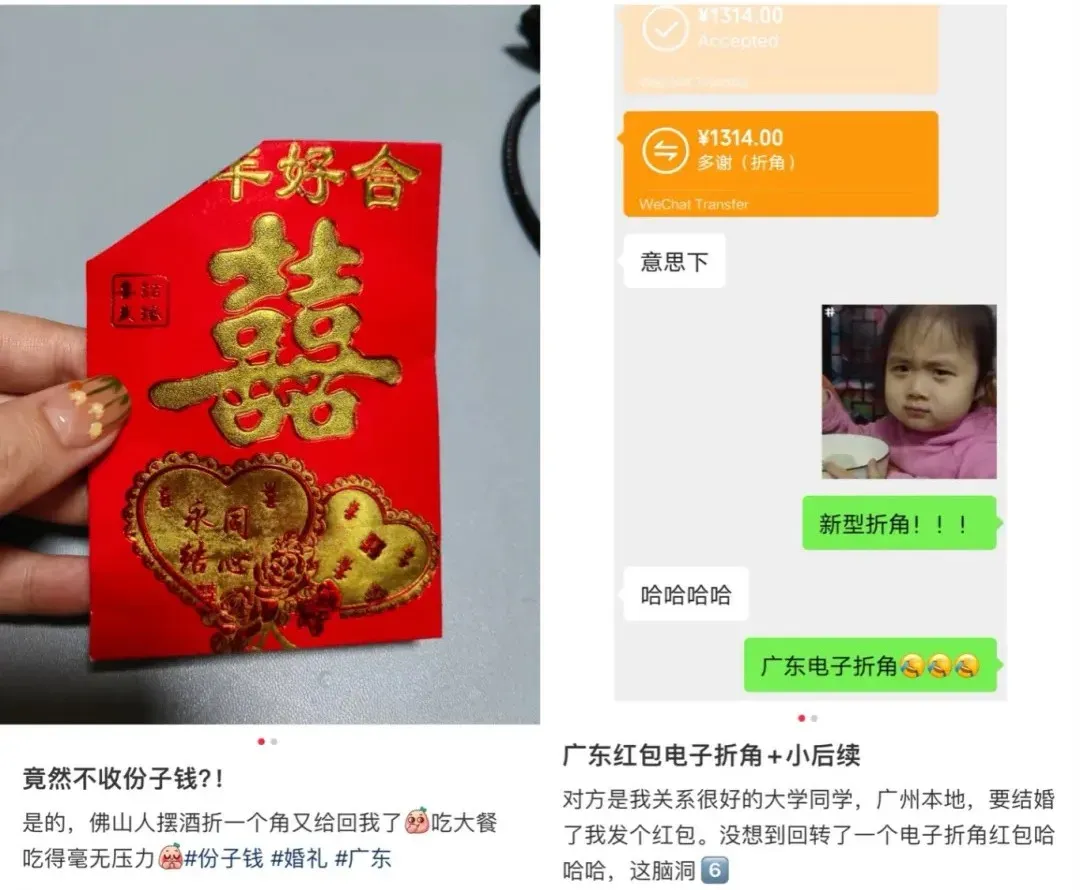Open the ¥1314.00 多谢（折角）transfer bubble
This screenshot has width=1080, height=890.
point(780,164)
